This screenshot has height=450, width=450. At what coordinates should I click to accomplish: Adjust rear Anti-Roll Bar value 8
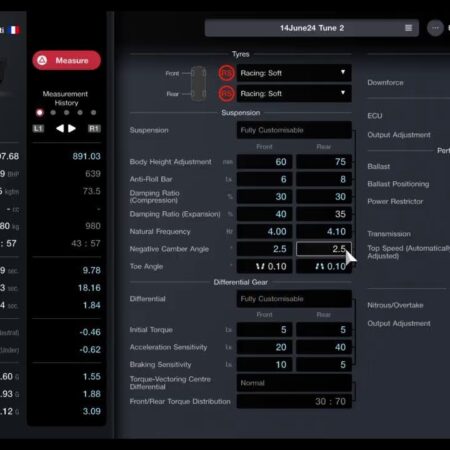(x=324, y=179)
